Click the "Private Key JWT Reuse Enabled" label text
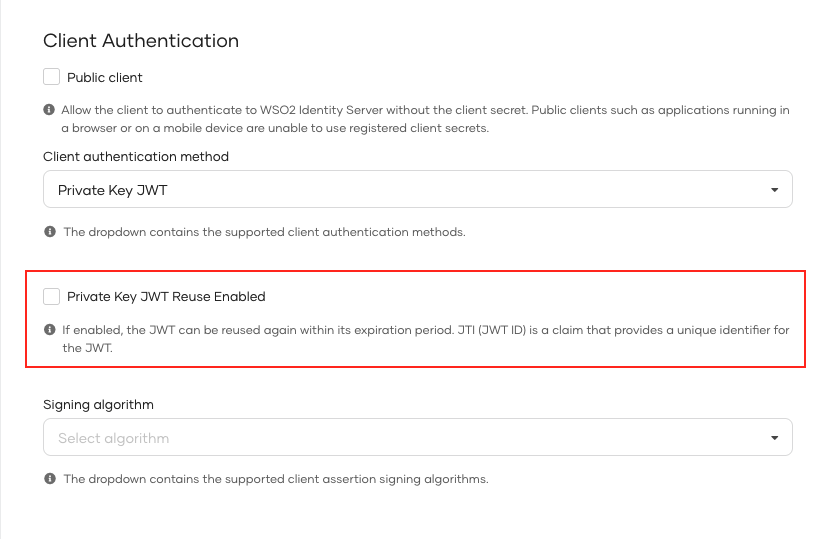Viewport: 839px width, 539px height. tap(166, 296)
